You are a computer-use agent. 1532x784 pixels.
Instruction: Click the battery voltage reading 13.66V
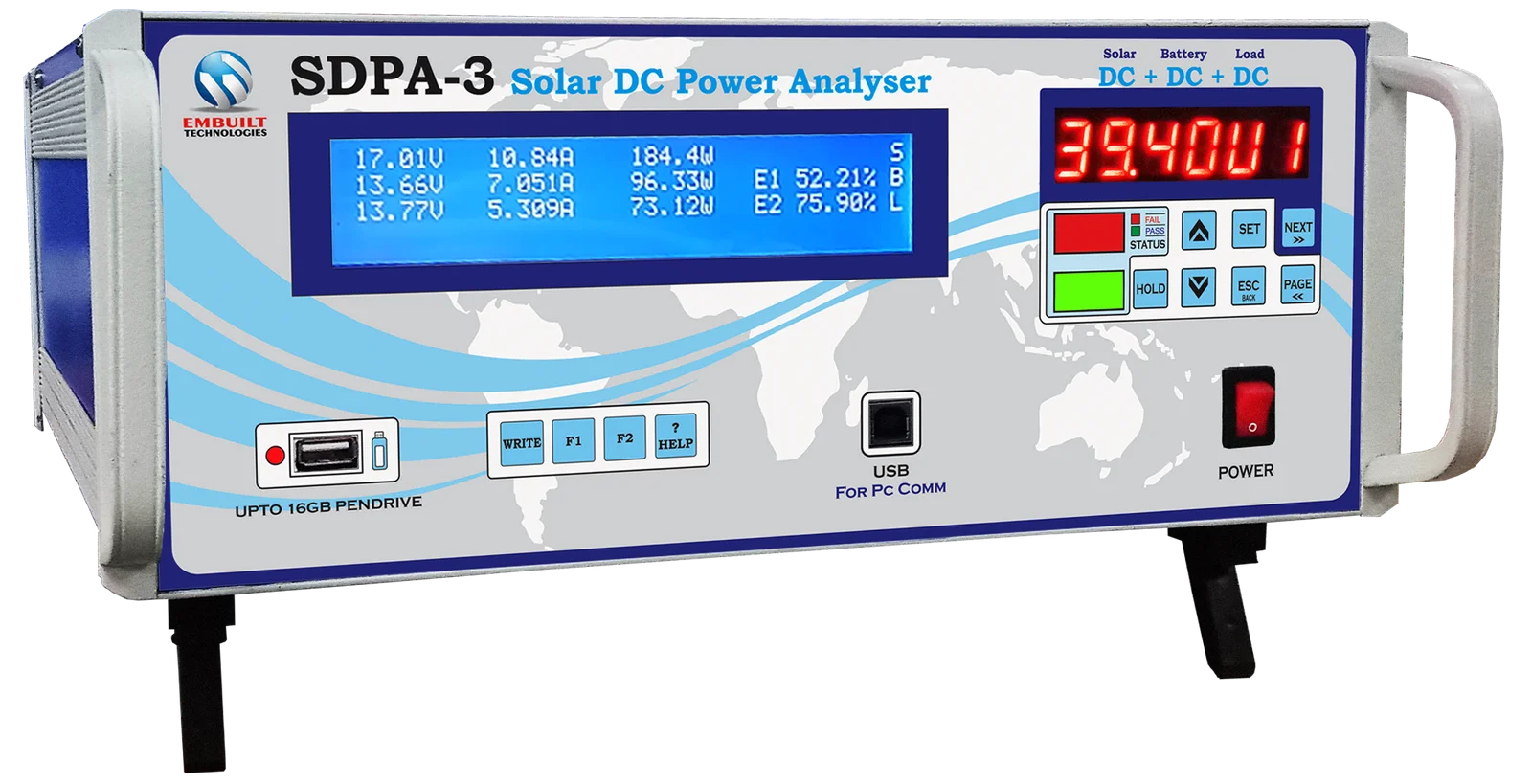tap(399, 184)
